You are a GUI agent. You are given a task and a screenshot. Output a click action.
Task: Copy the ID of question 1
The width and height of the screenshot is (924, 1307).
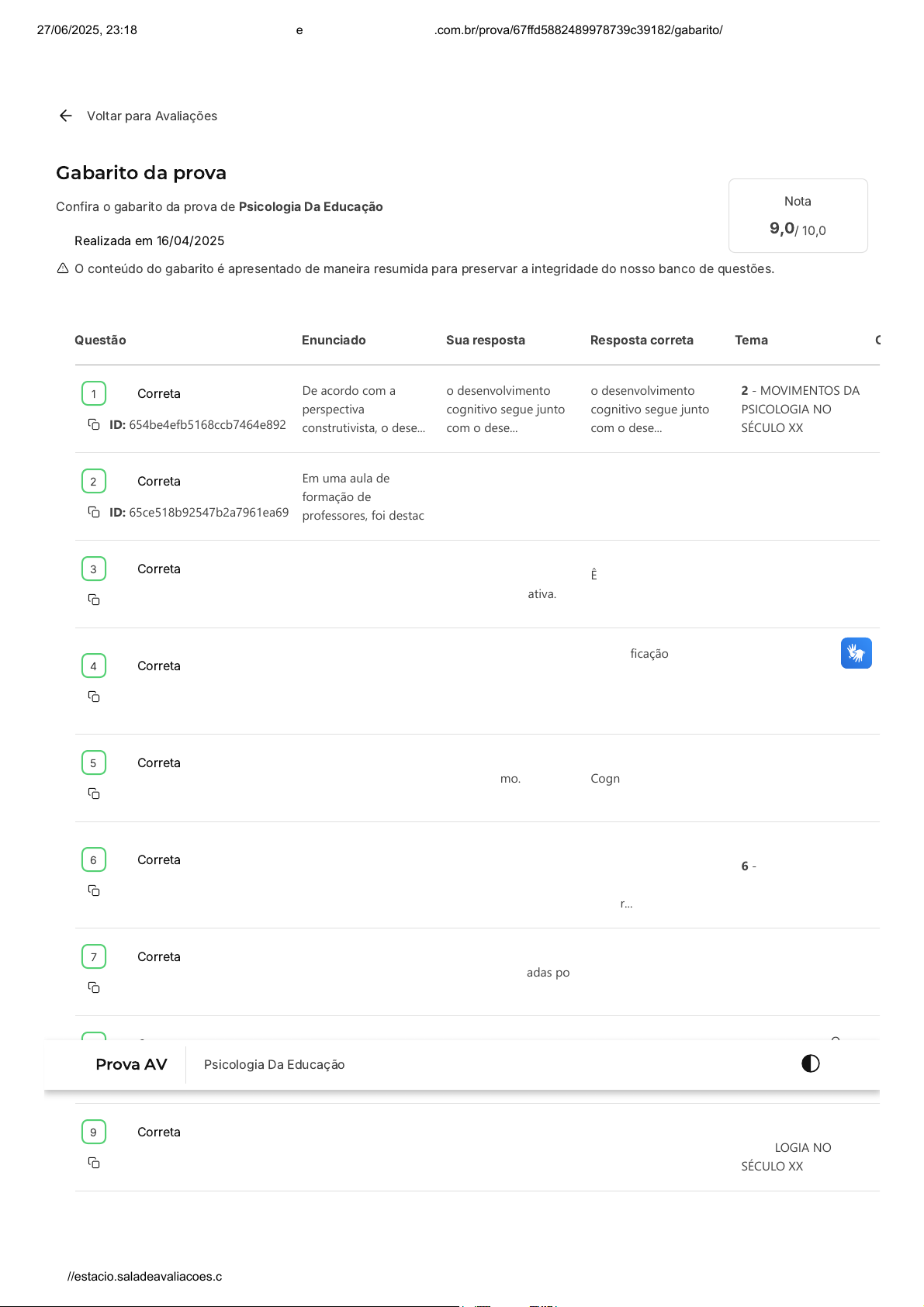tap(94, 424)
